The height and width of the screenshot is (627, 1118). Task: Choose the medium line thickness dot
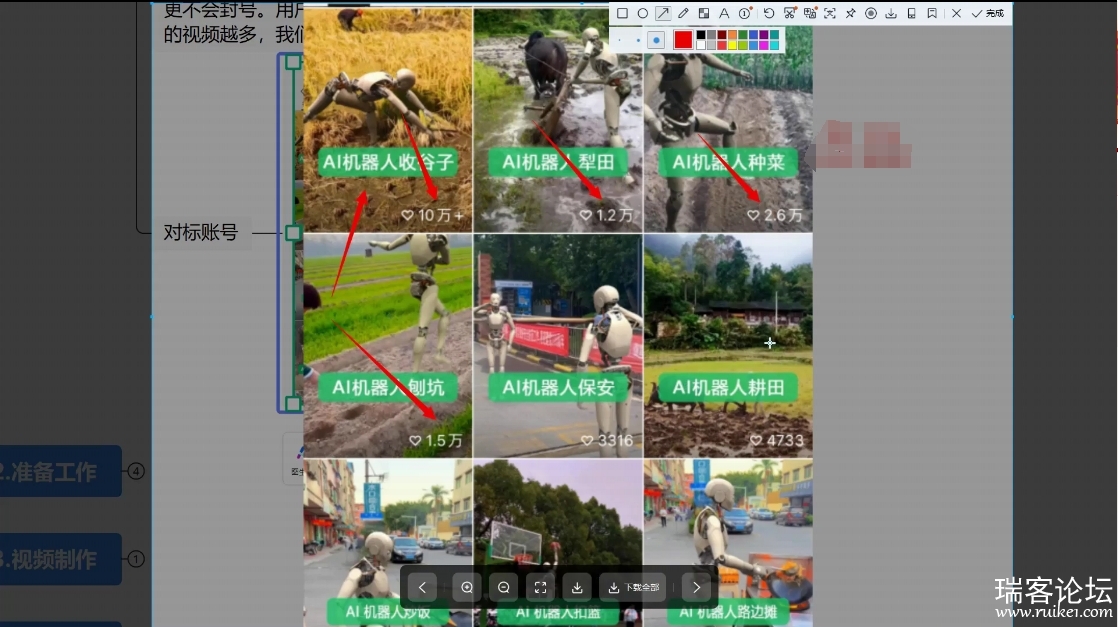[x=638, y=40]
